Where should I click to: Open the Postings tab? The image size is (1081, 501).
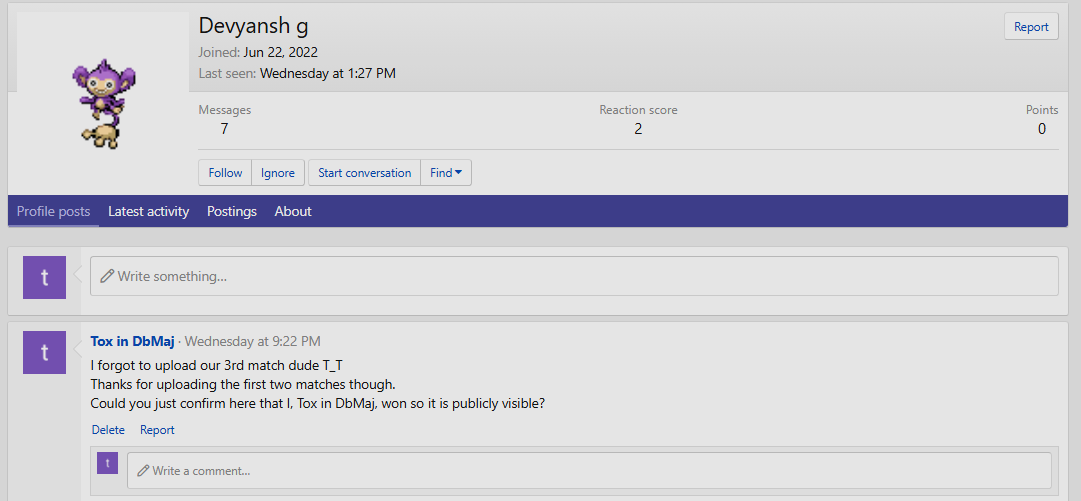click(232, 211)
